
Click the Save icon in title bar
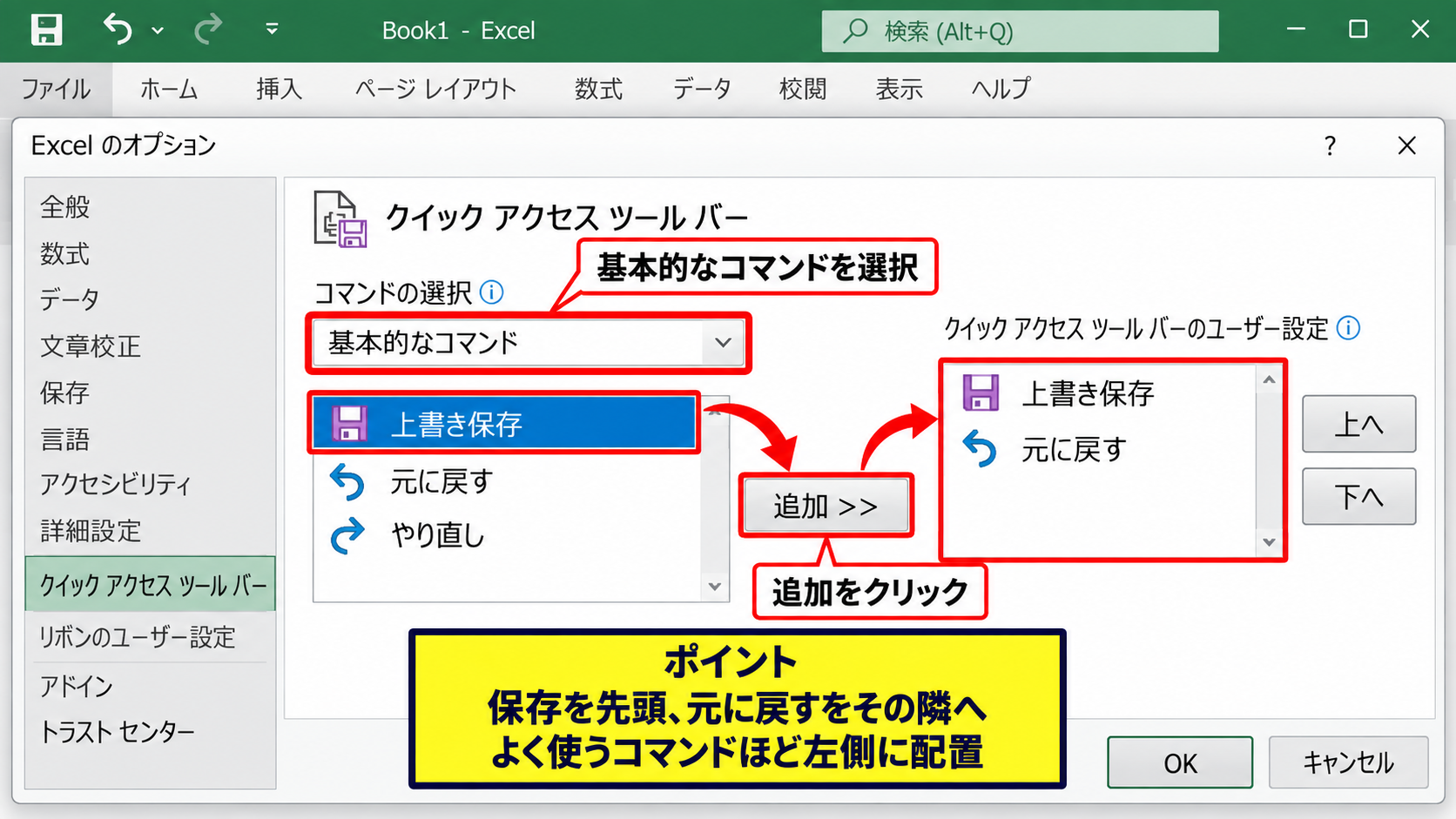coord(46,30)
